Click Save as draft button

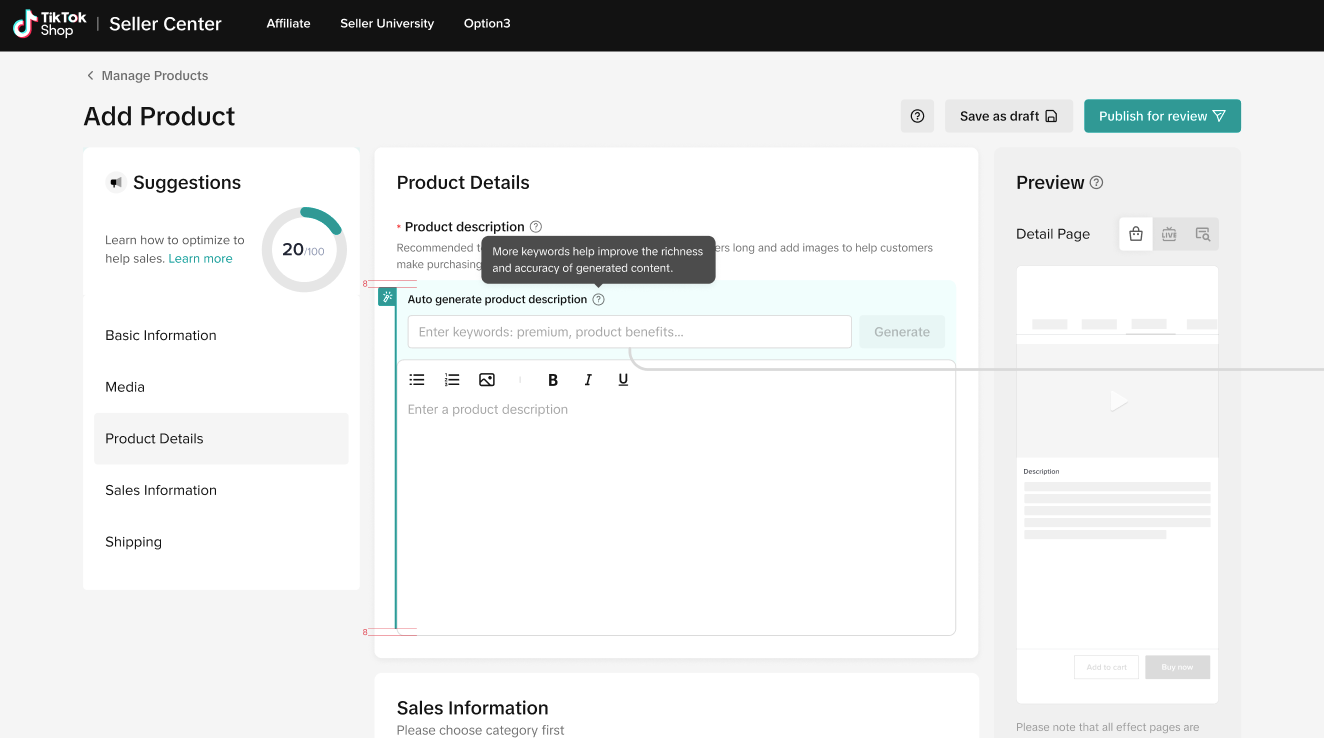coord(1008,116)
